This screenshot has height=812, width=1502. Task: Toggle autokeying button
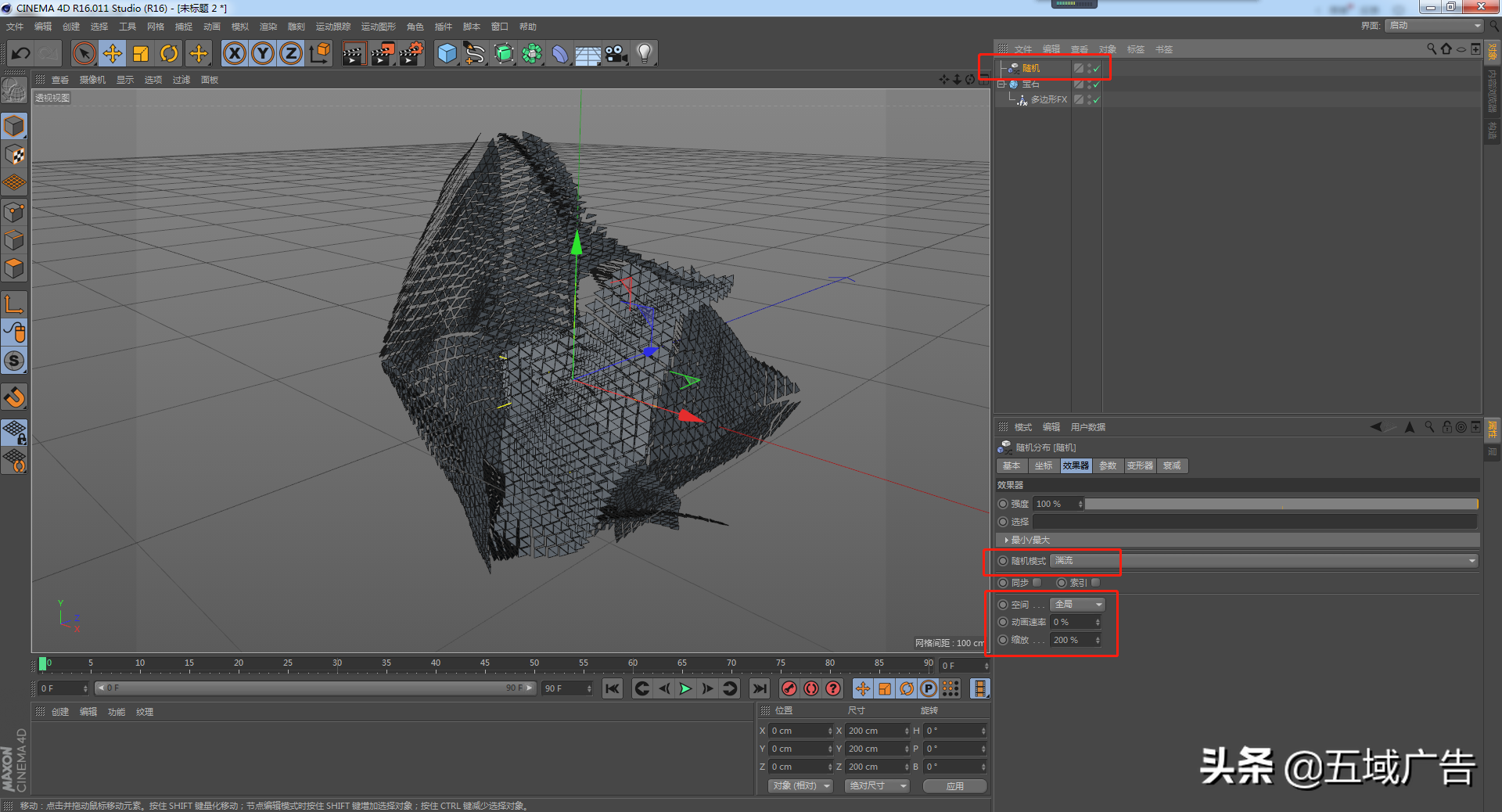(x=811, y=688)
